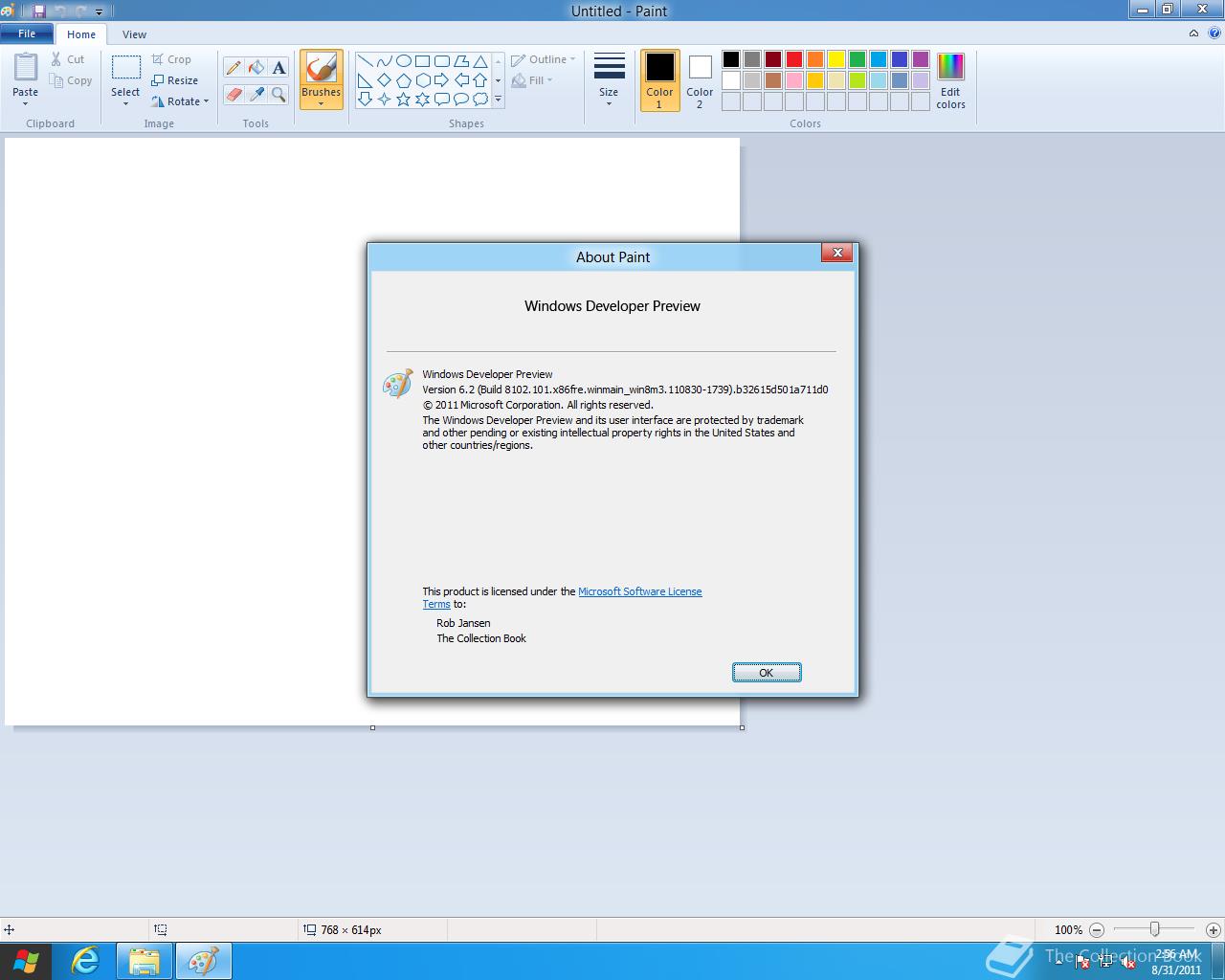Image resolution: width=1225 pixels, height=980 pixels.
Task: Select the Magnifier tool
Action: pos(278,94)
